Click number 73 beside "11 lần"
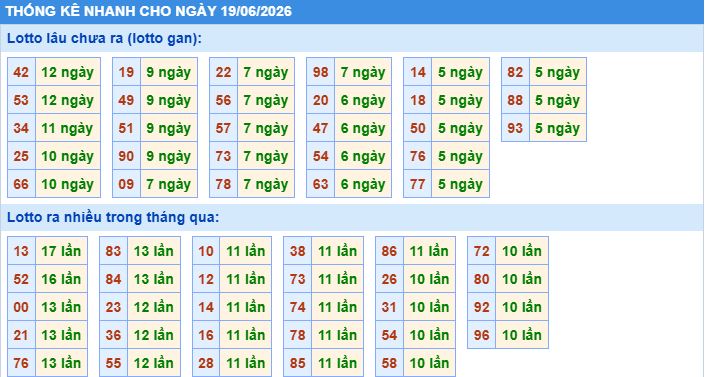This screenshot has width=705, height=377. (298, 279)
